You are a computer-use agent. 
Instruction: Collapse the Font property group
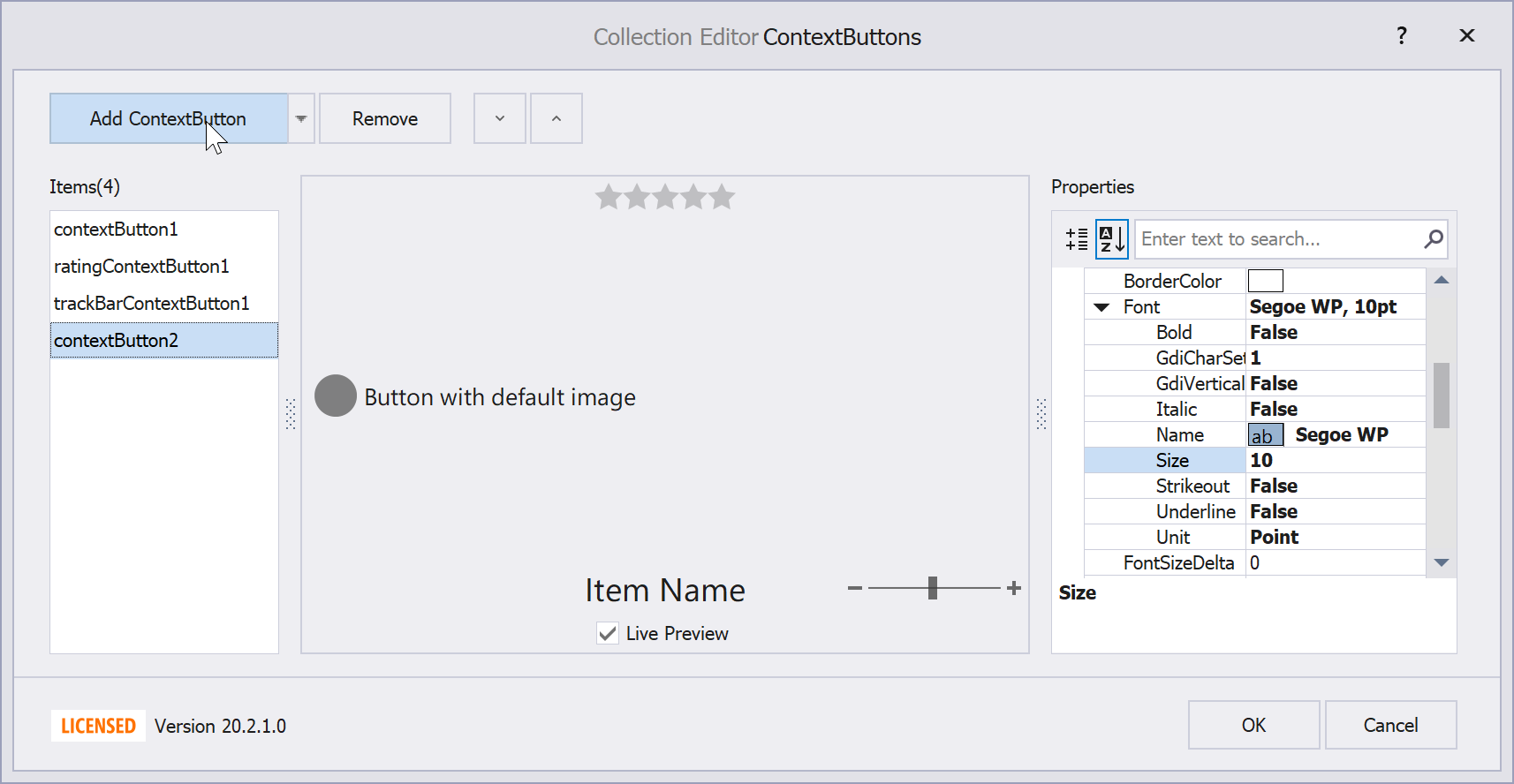pyautogui.click(x=1101, y=307)
